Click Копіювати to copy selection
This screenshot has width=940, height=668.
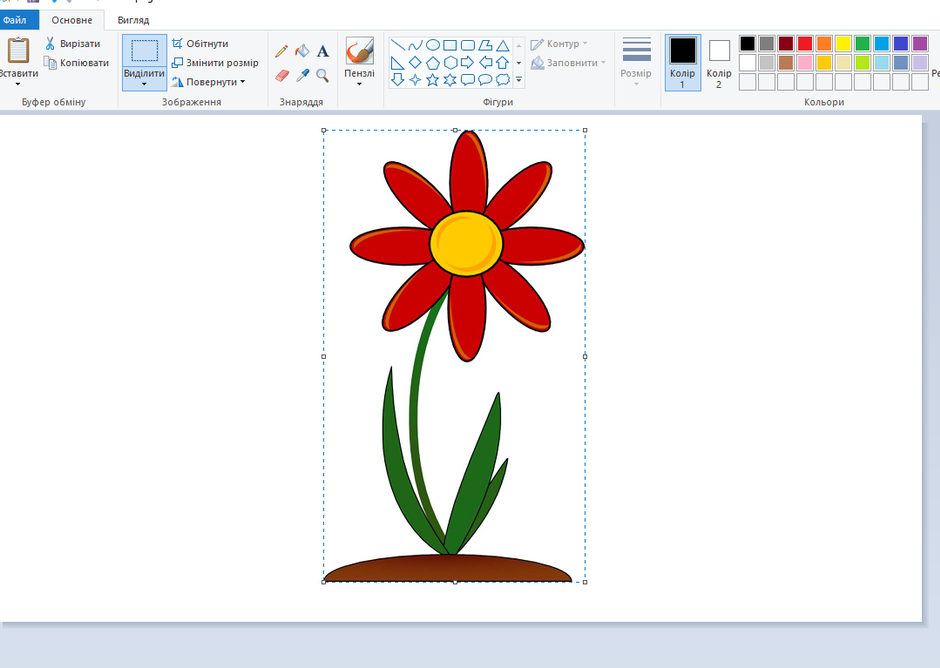coord(77,62)
